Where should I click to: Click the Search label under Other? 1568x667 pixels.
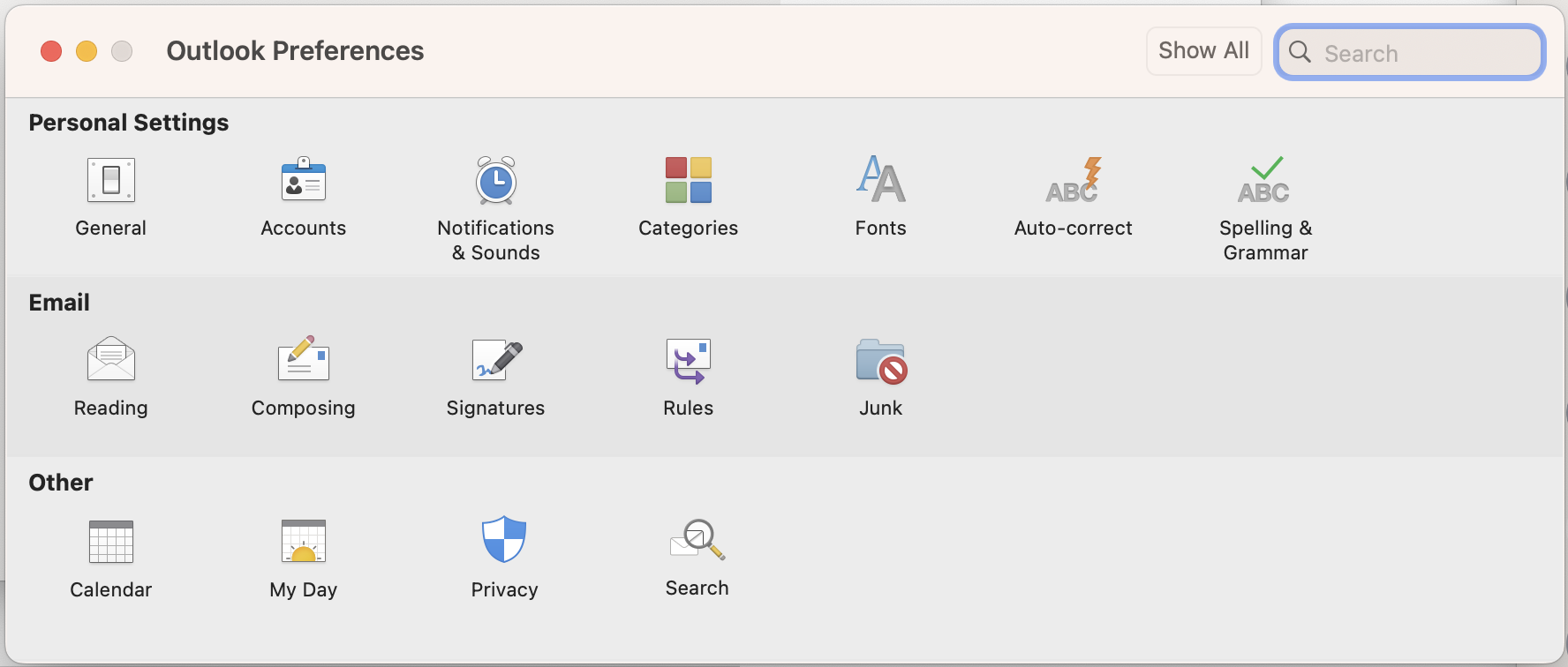(x=697, y=588)
